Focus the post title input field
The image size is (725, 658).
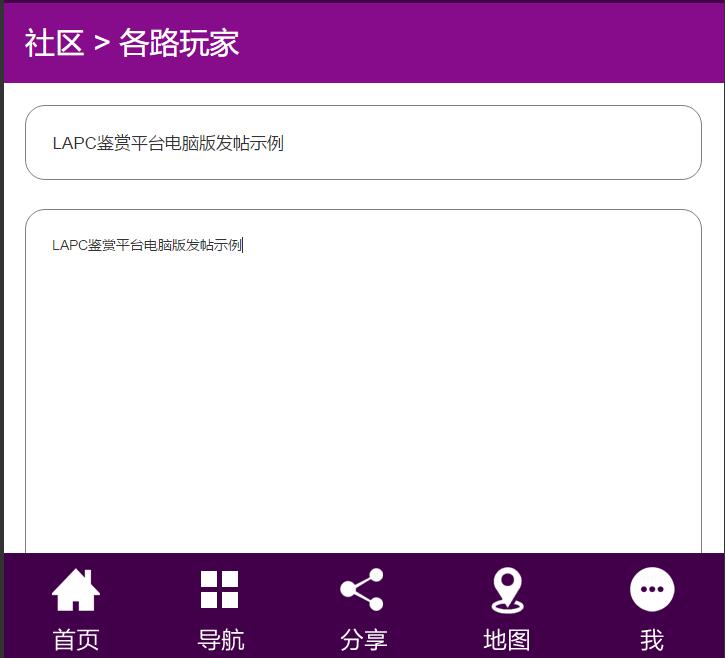click(x=480, y=143)
